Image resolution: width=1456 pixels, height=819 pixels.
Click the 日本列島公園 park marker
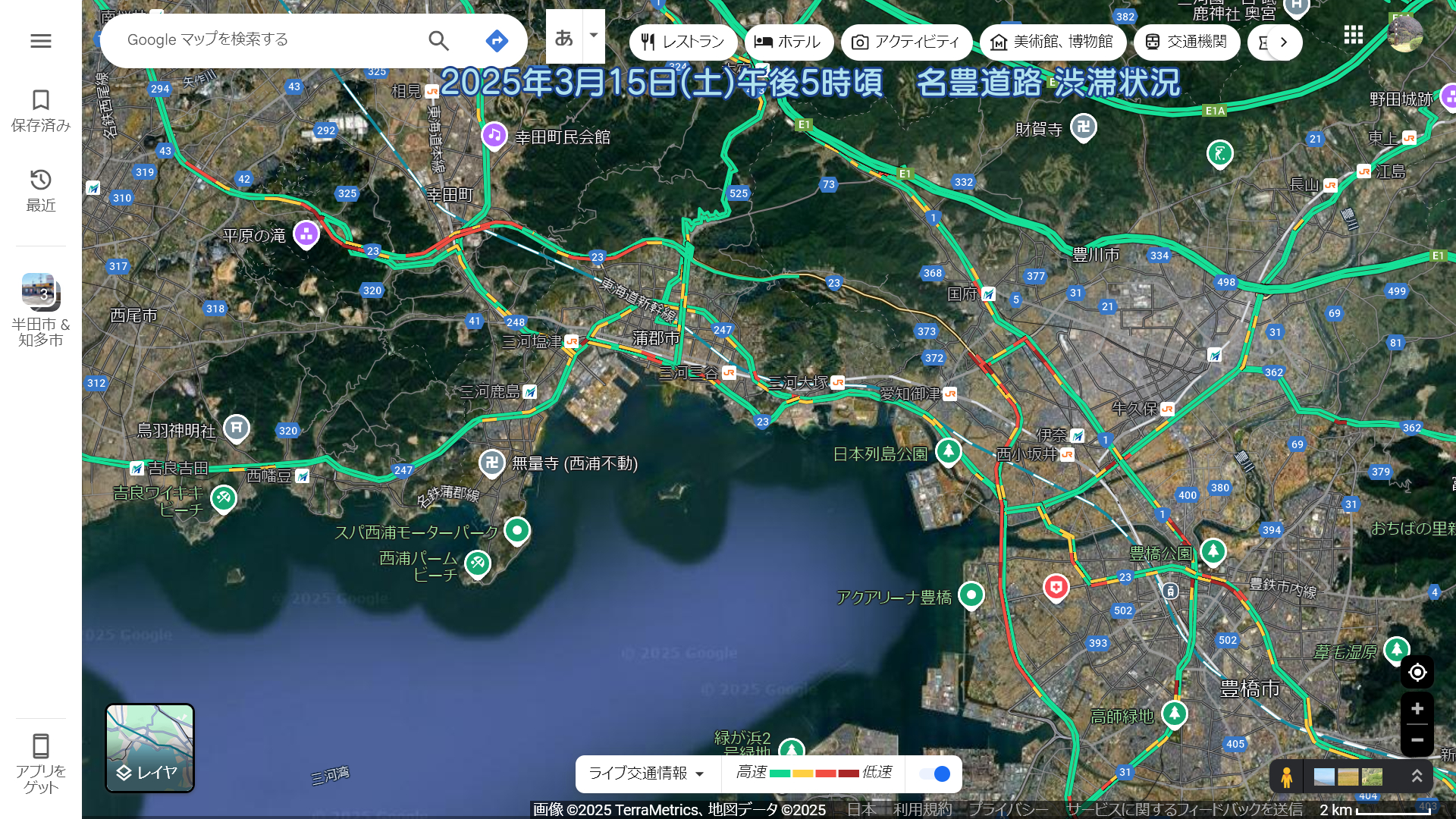click(x=949, y=452)
